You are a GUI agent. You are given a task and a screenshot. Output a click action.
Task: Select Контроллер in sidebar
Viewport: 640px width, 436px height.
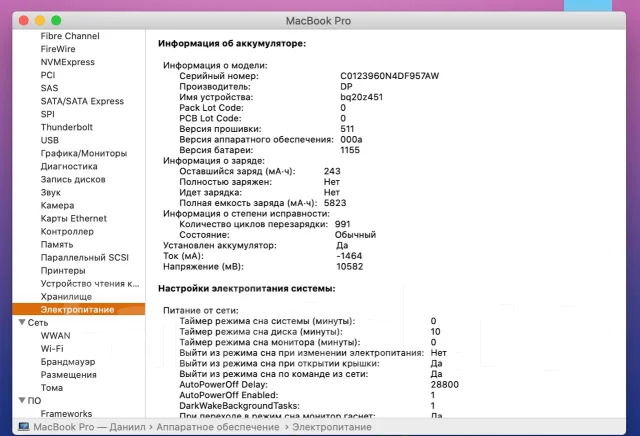coord(67,232)
